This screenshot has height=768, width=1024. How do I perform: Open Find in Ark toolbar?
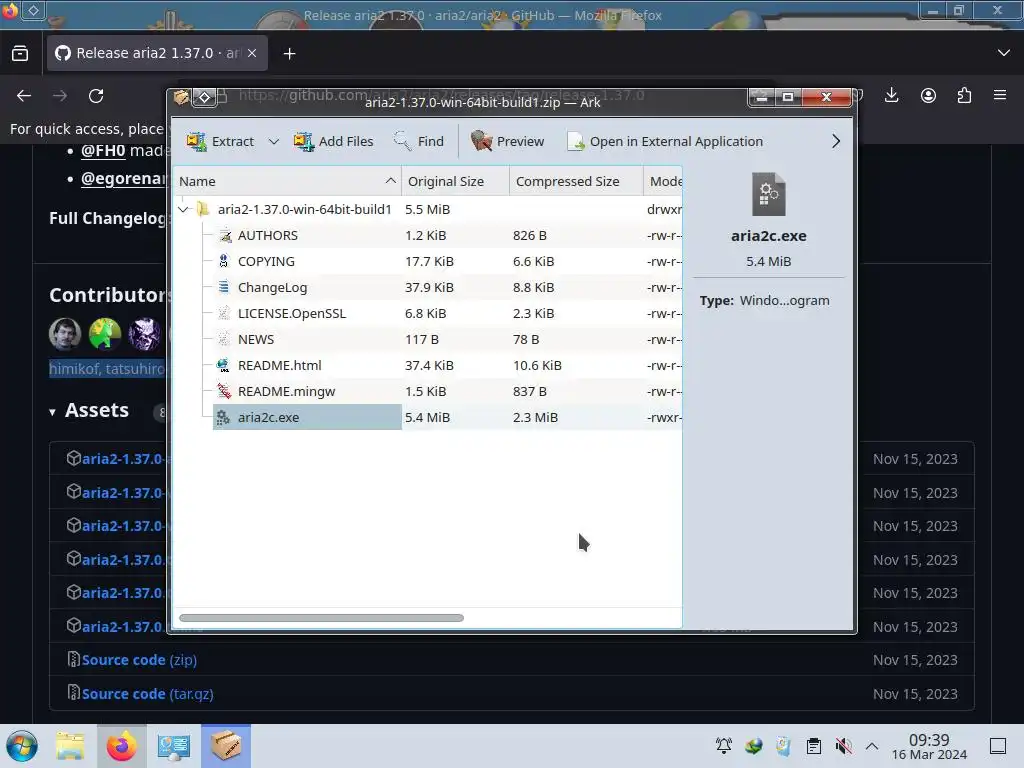point(419,141)
